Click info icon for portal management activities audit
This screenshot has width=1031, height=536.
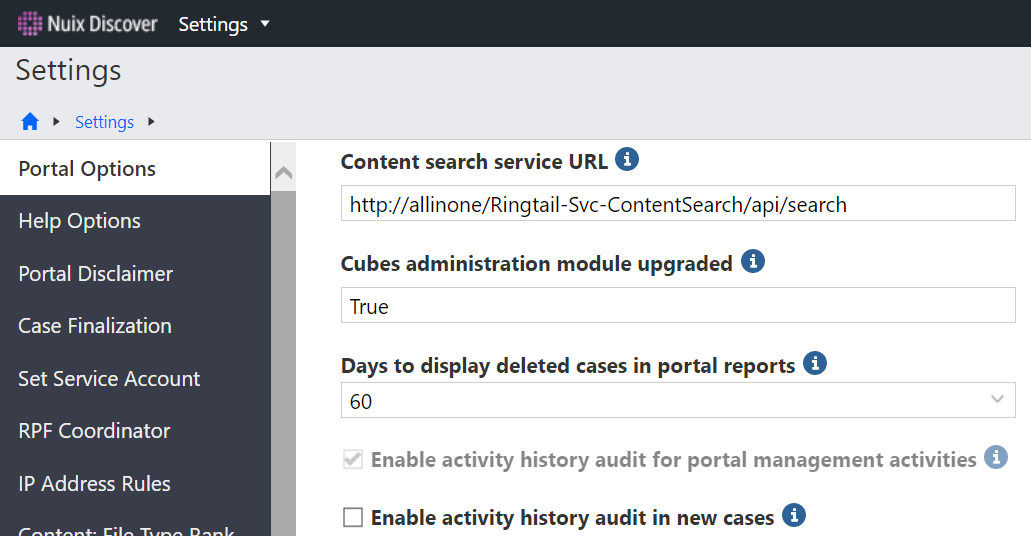tap(995, 458)
